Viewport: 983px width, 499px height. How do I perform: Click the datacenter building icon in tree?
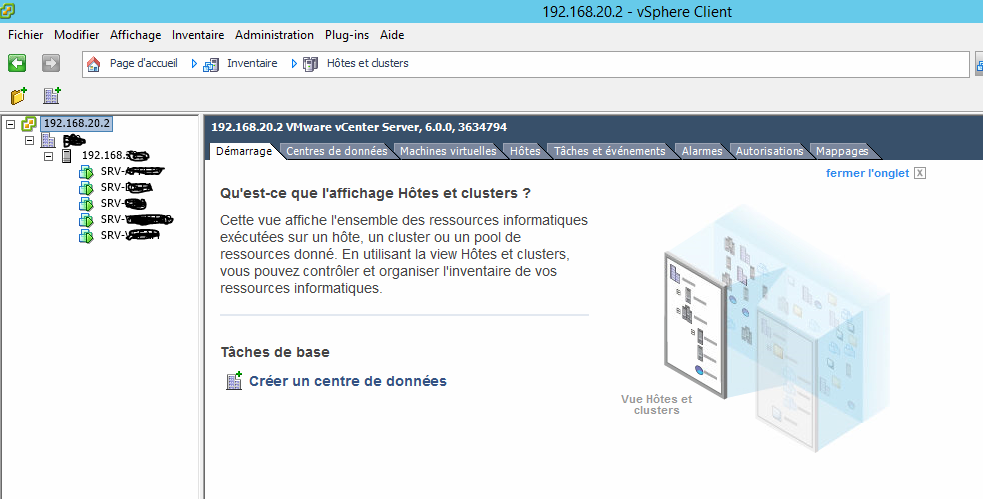coord(48,140)
